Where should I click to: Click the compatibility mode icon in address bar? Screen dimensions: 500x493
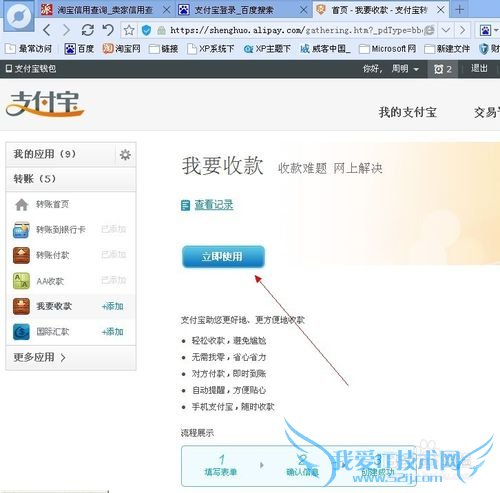[x=430, y=31]
